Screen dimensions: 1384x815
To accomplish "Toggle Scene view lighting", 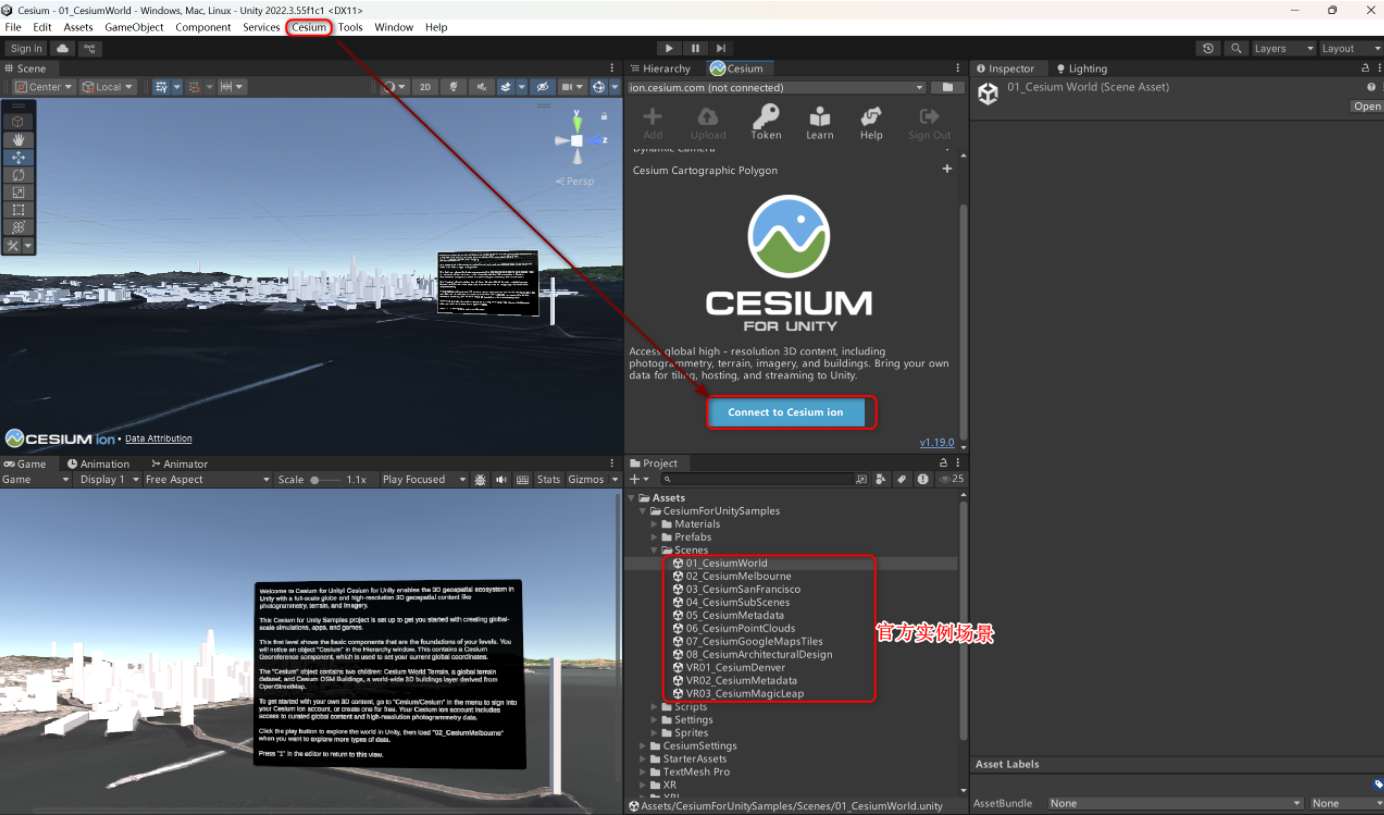I will (x=454, y=87).
